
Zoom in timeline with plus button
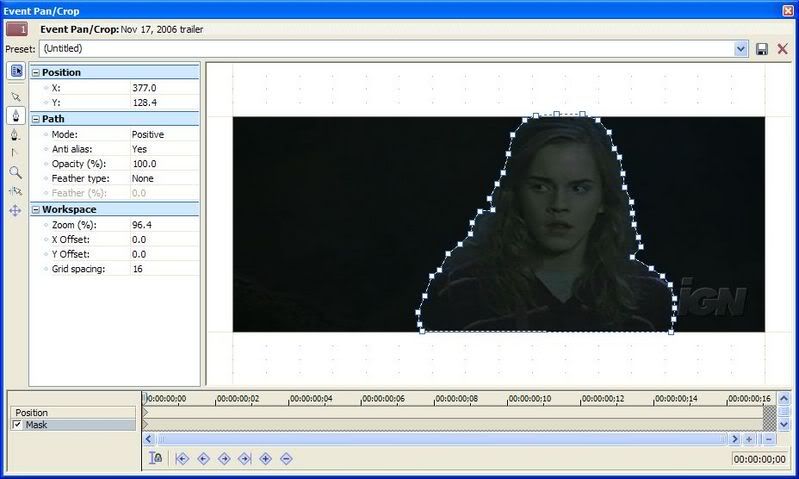(x=749, y=439)
